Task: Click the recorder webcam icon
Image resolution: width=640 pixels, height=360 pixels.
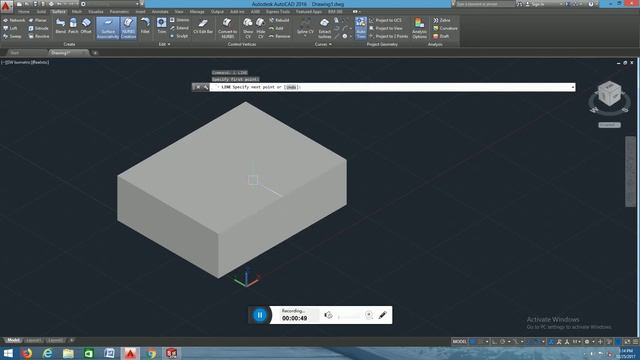Action: click(369, 315)
